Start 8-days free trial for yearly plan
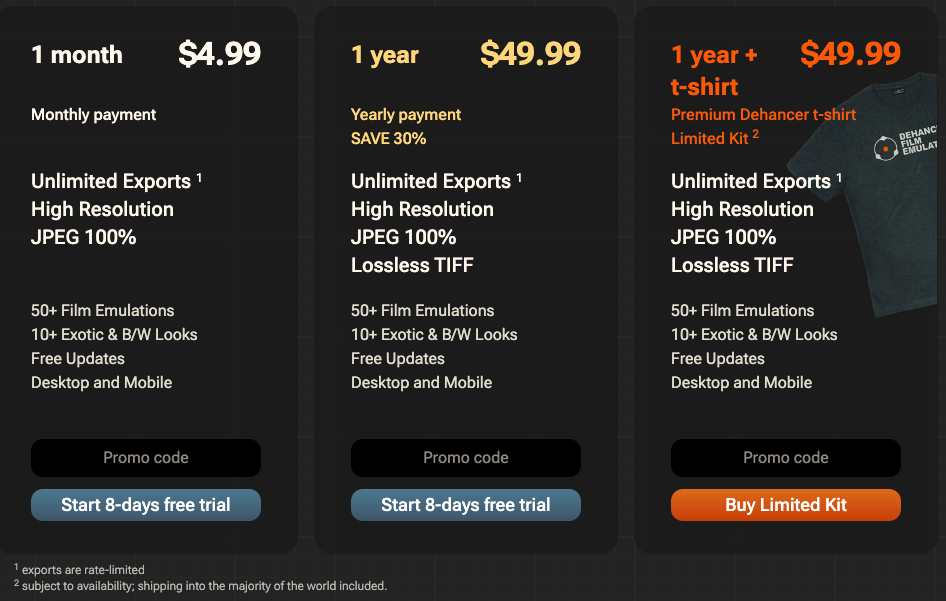 pos(466,505)
